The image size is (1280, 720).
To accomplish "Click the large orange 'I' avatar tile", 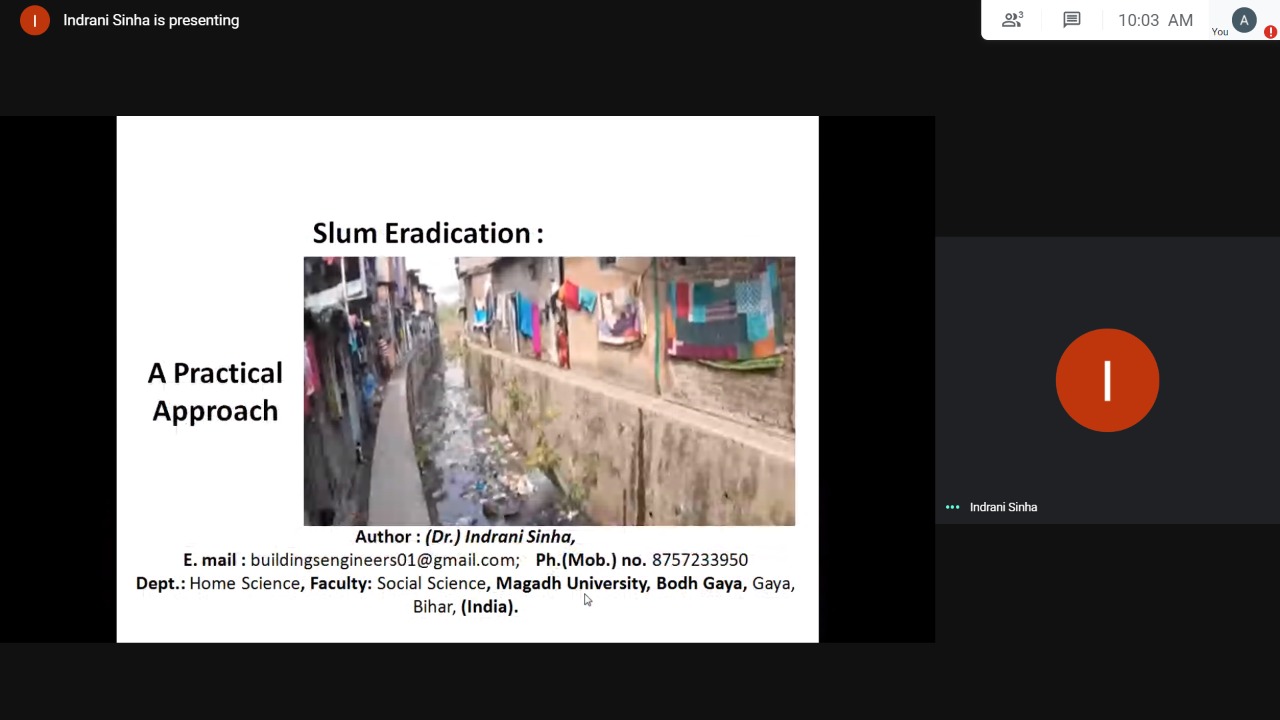I will coord(1107,380).
